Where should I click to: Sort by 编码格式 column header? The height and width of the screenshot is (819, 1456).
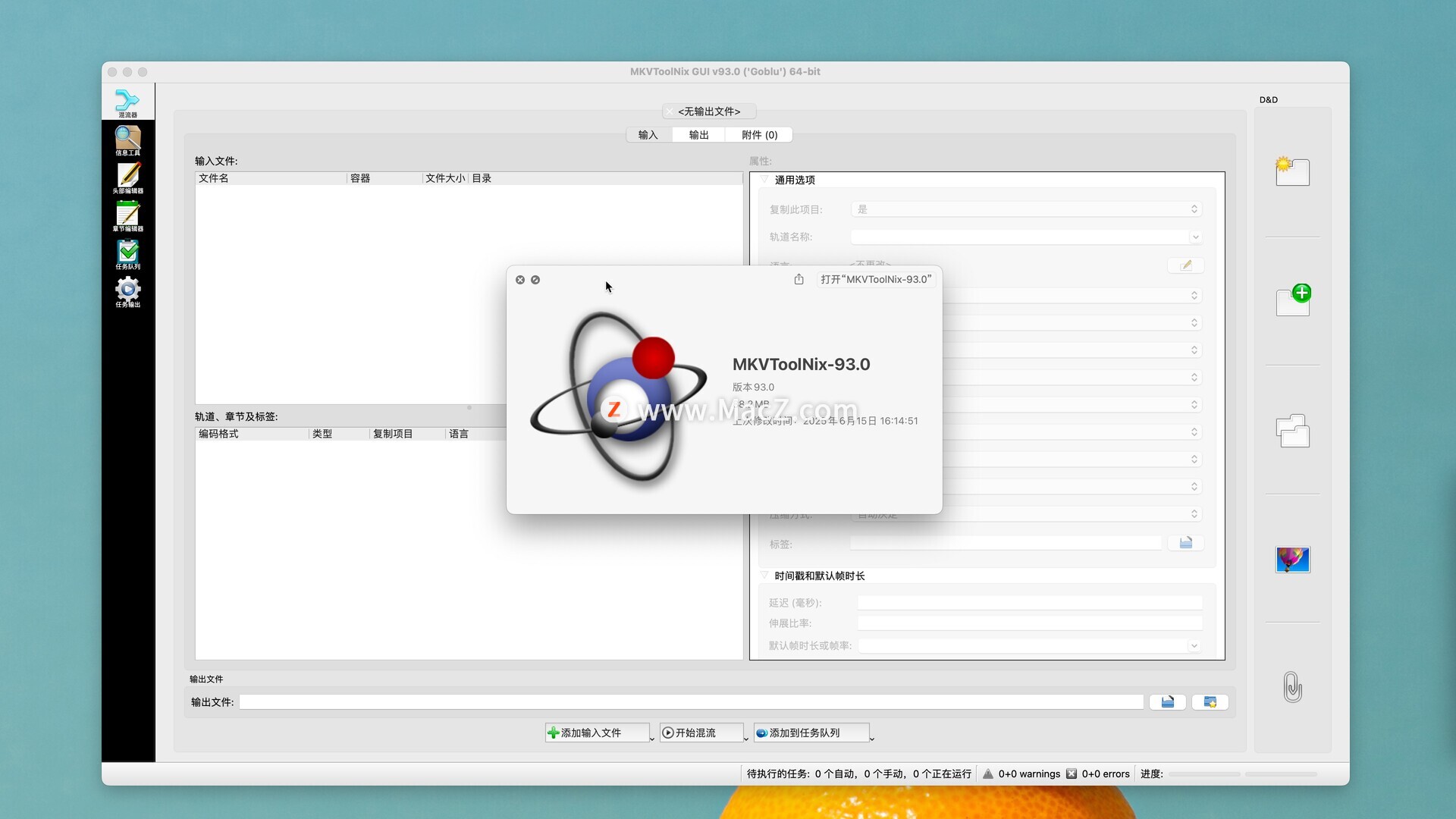tap(252, 434)
